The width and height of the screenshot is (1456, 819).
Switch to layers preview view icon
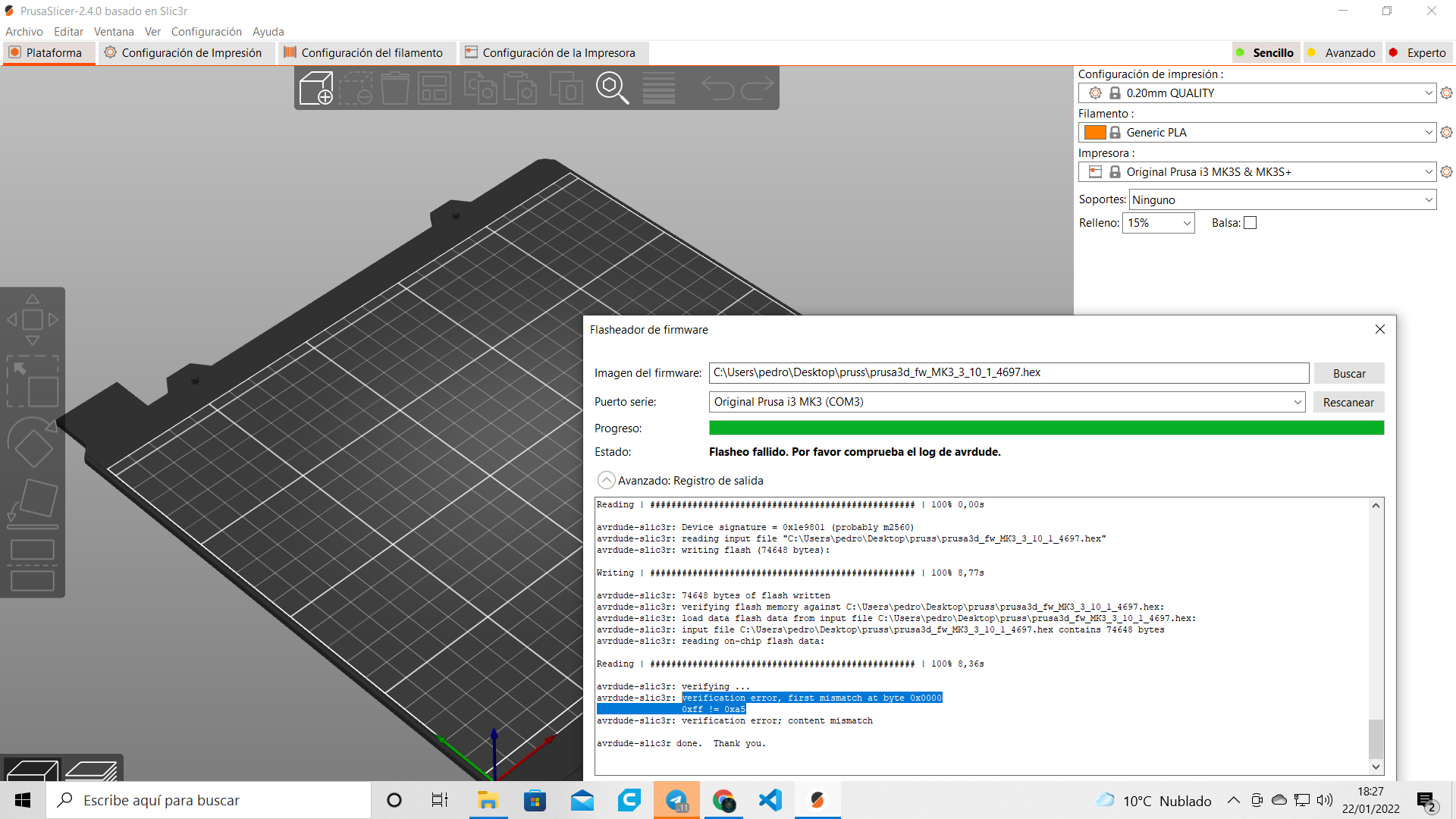(x=91, y=770)
